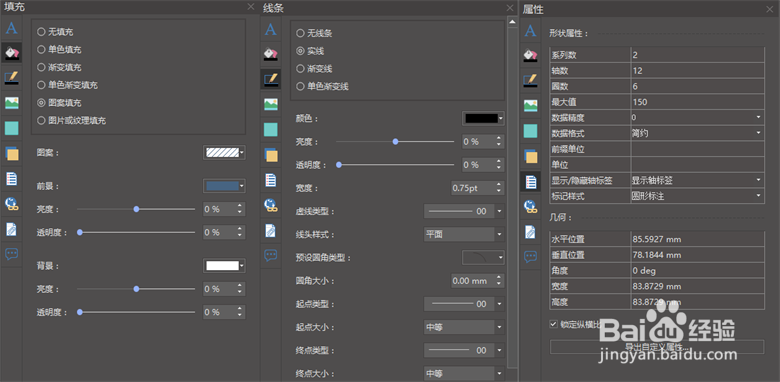Image resolution: width=780 pixels, height=382 pixels.
Task: Click 透明度 slider in 线条 panel
Action: pos(395,165)
